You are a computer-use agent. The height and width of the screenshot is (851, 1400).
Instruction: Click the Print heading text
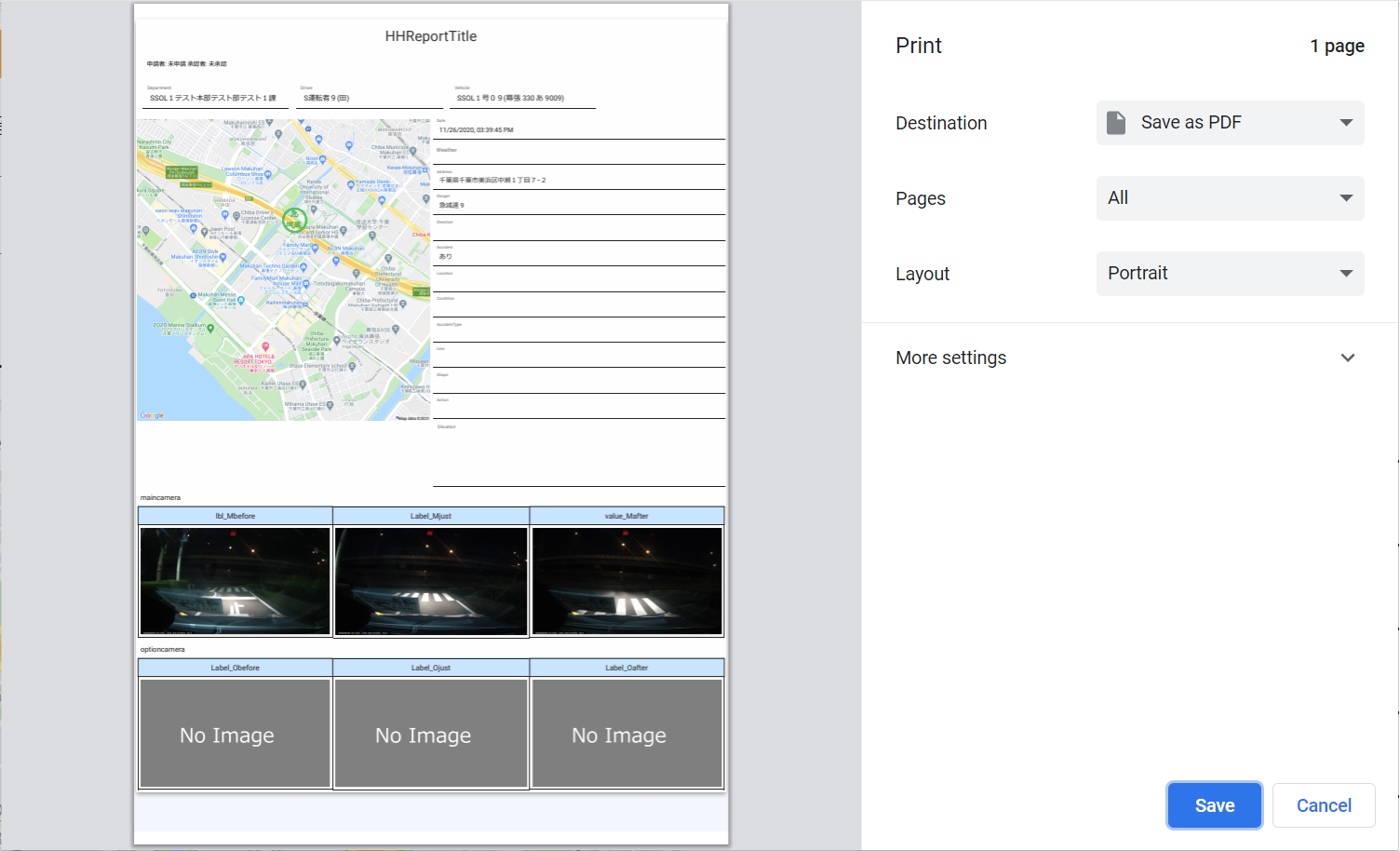[919, 46]
